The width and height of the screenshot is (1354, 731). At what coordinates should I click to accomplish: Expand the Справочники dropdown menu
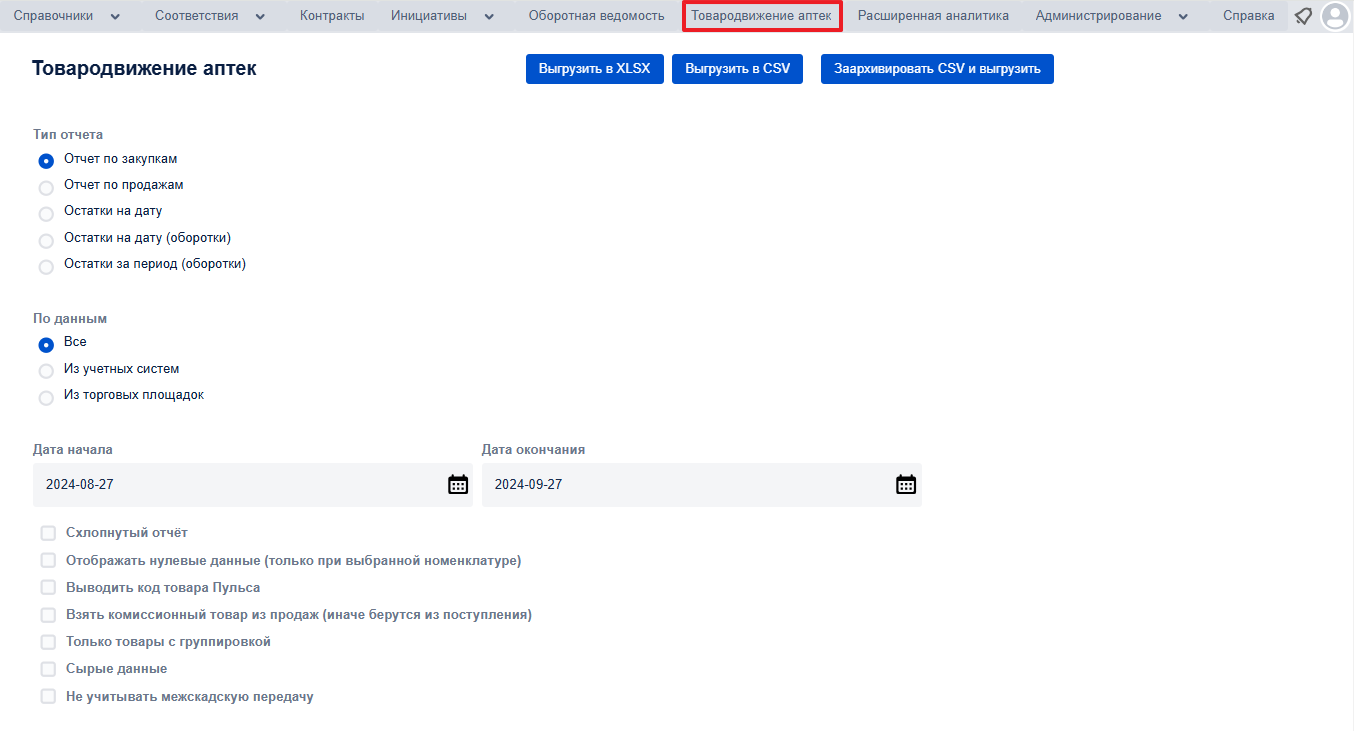(x=67, y=16)
